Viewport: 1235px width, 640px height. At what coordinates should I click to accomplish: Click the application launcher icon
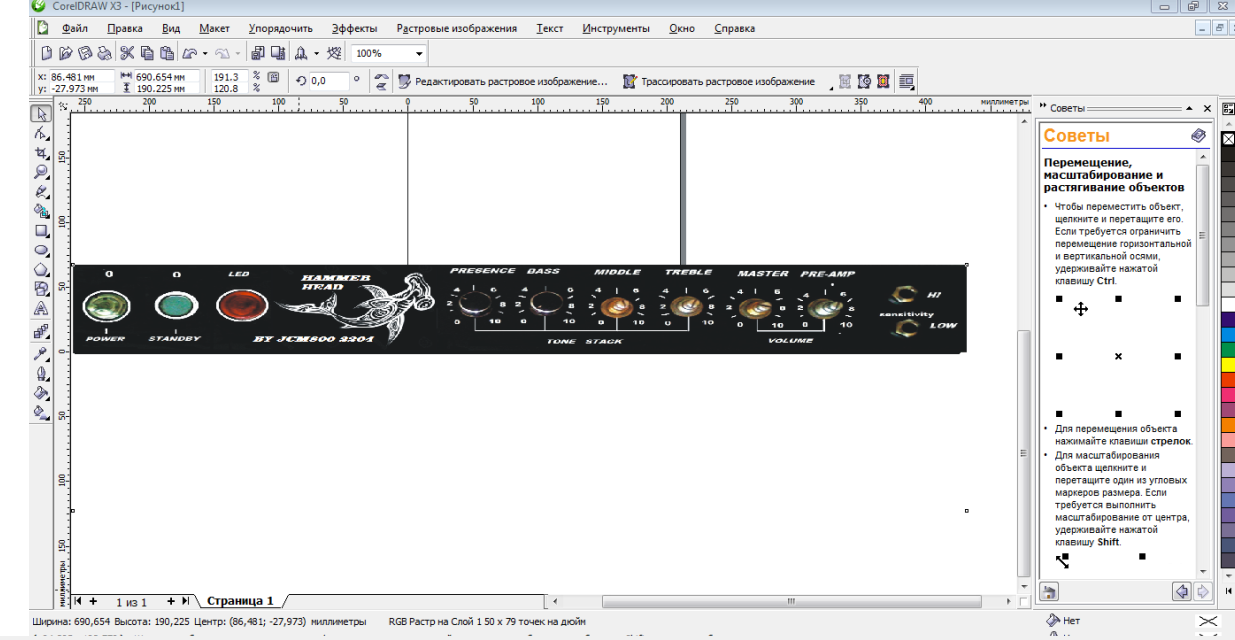tap(300, 53)
